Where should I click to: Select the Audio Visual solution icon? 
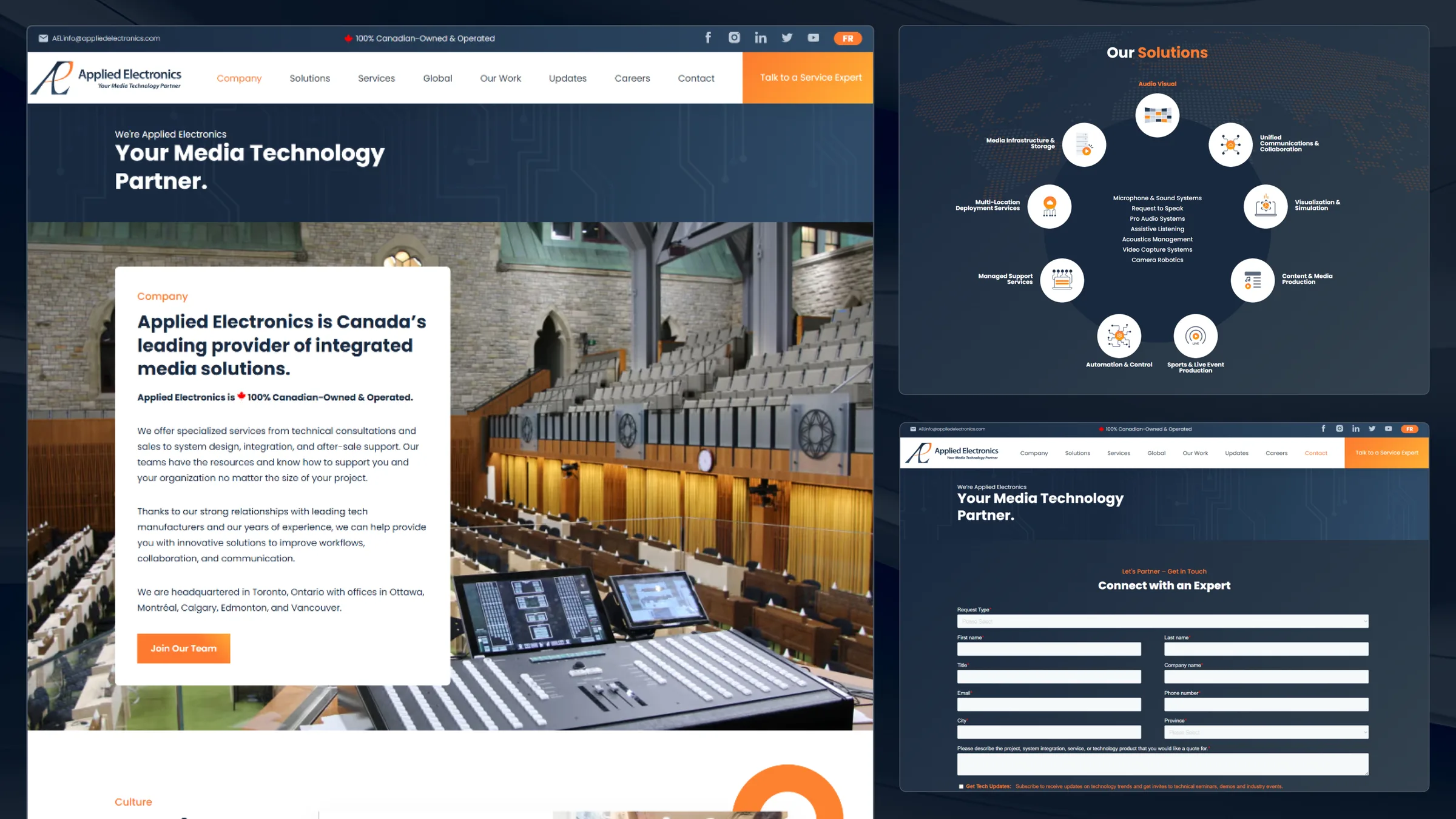pos(1157,115)
